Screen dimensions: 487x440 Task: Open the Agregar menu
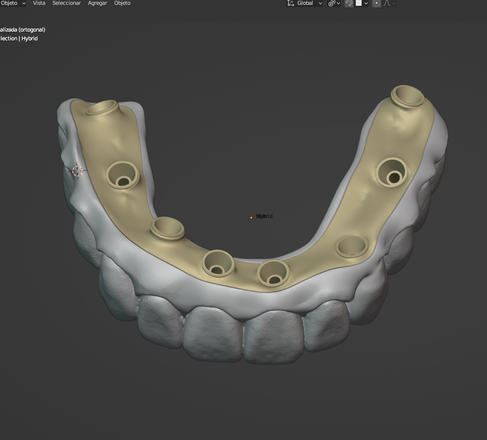(x=97, y=3)
